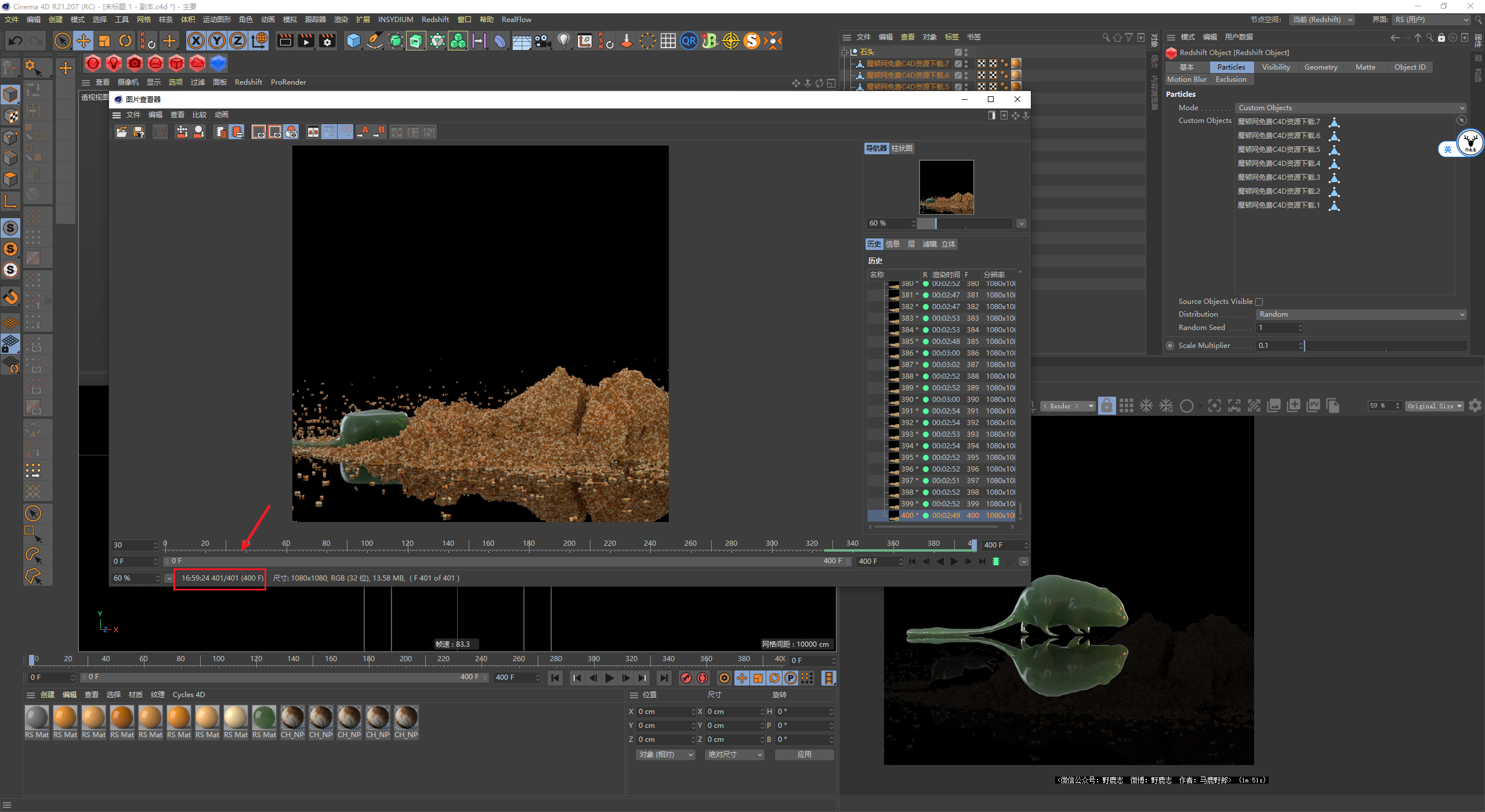Select the Rotate tool
Screen dimensions: 1485x812
tap(125, 41)
